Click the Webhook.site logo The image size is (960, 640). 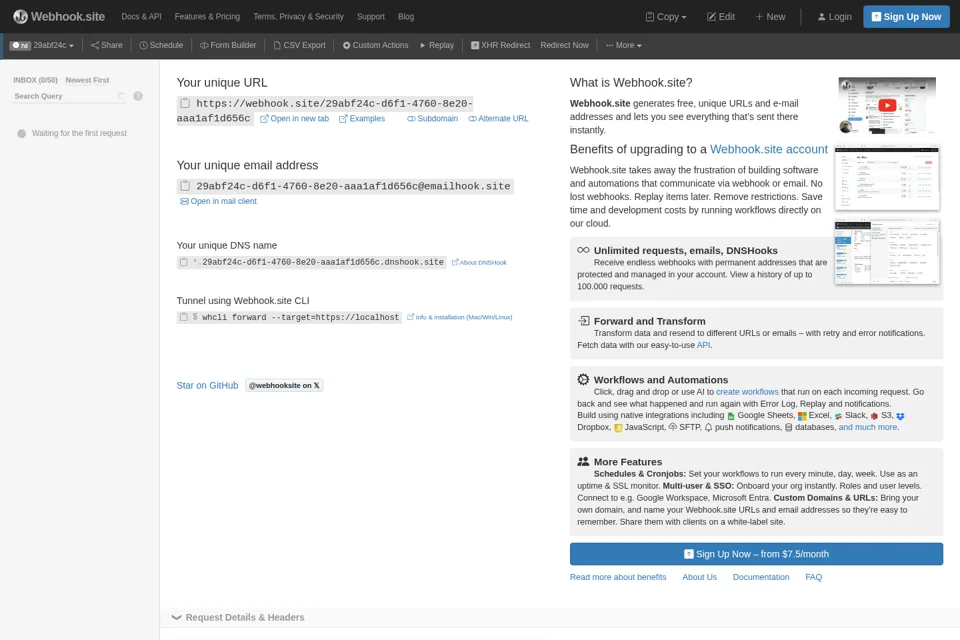(x=59, y=17)
